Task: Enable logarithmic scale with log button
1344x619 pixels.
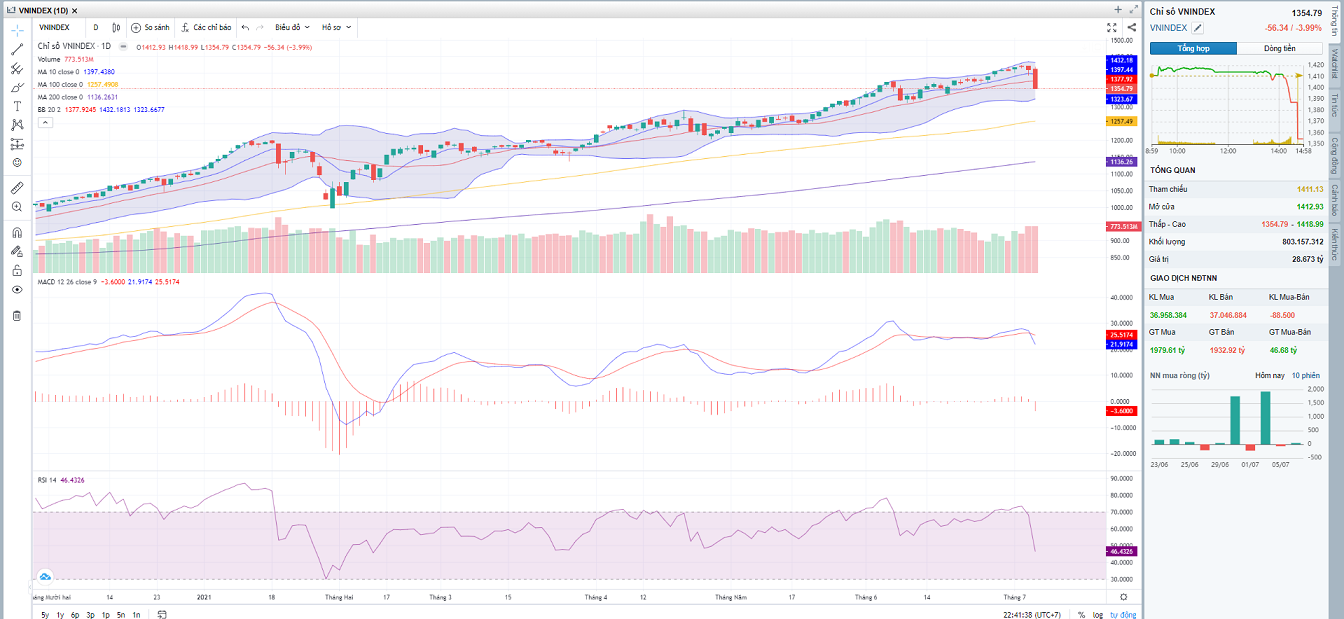Action: coord(1098,613)
